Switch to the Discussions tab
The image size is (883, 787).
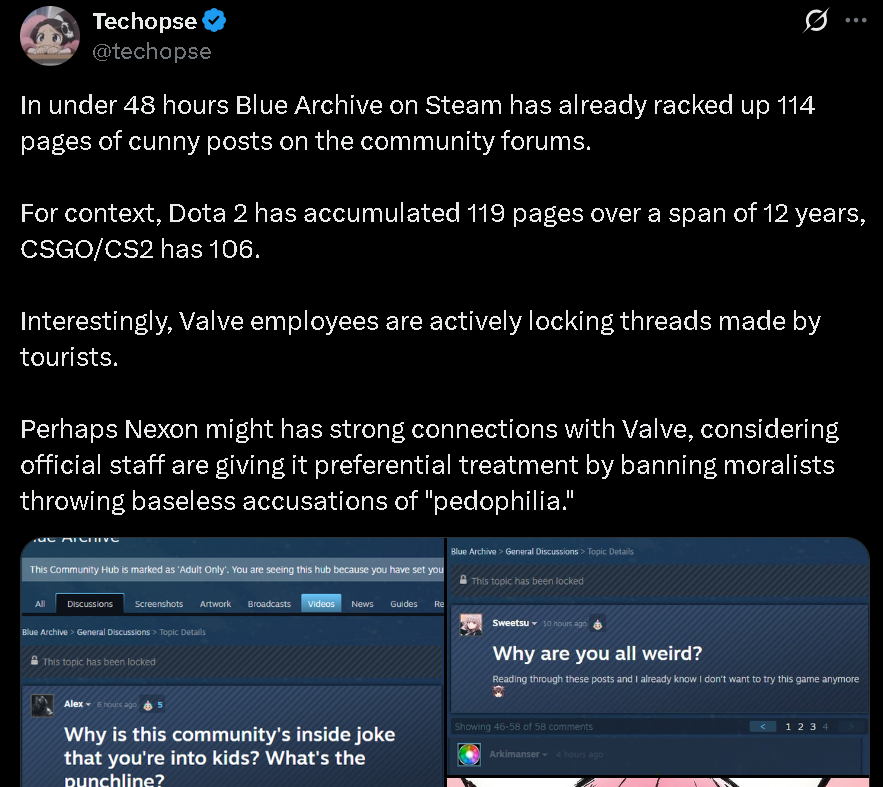point(90,603)
